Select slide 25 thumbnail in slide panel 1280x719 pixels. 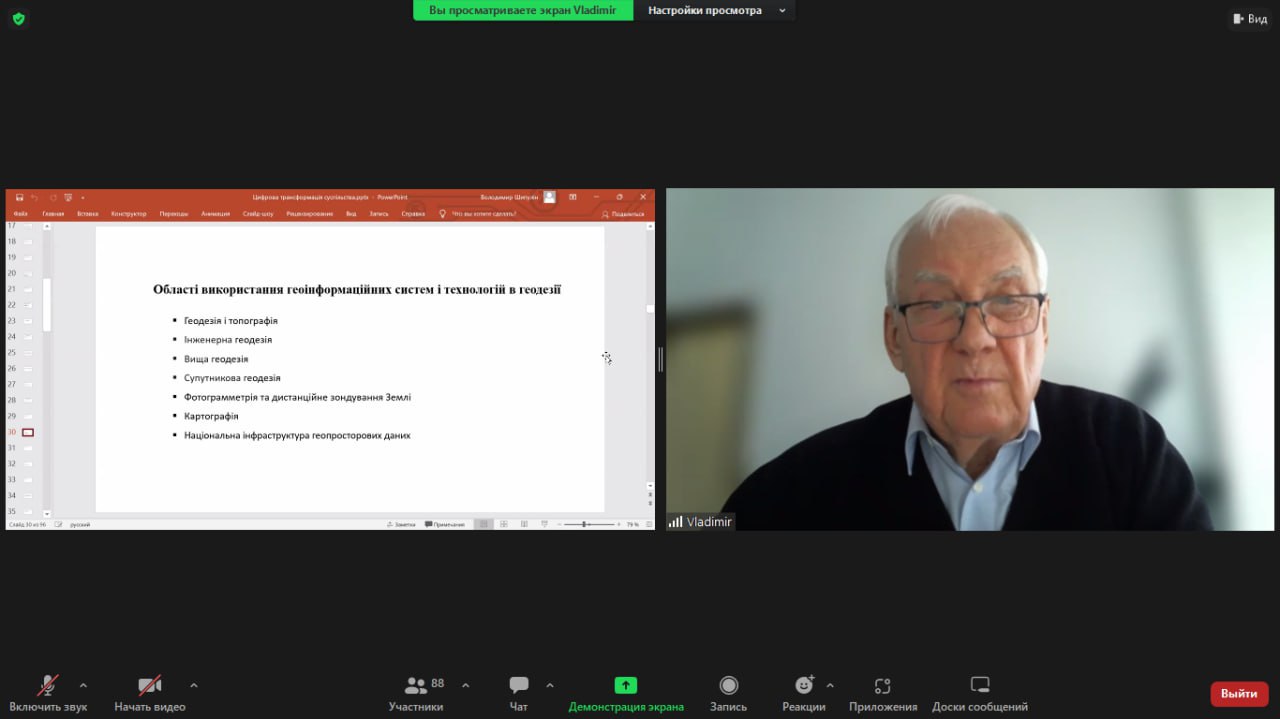point(28,353)
